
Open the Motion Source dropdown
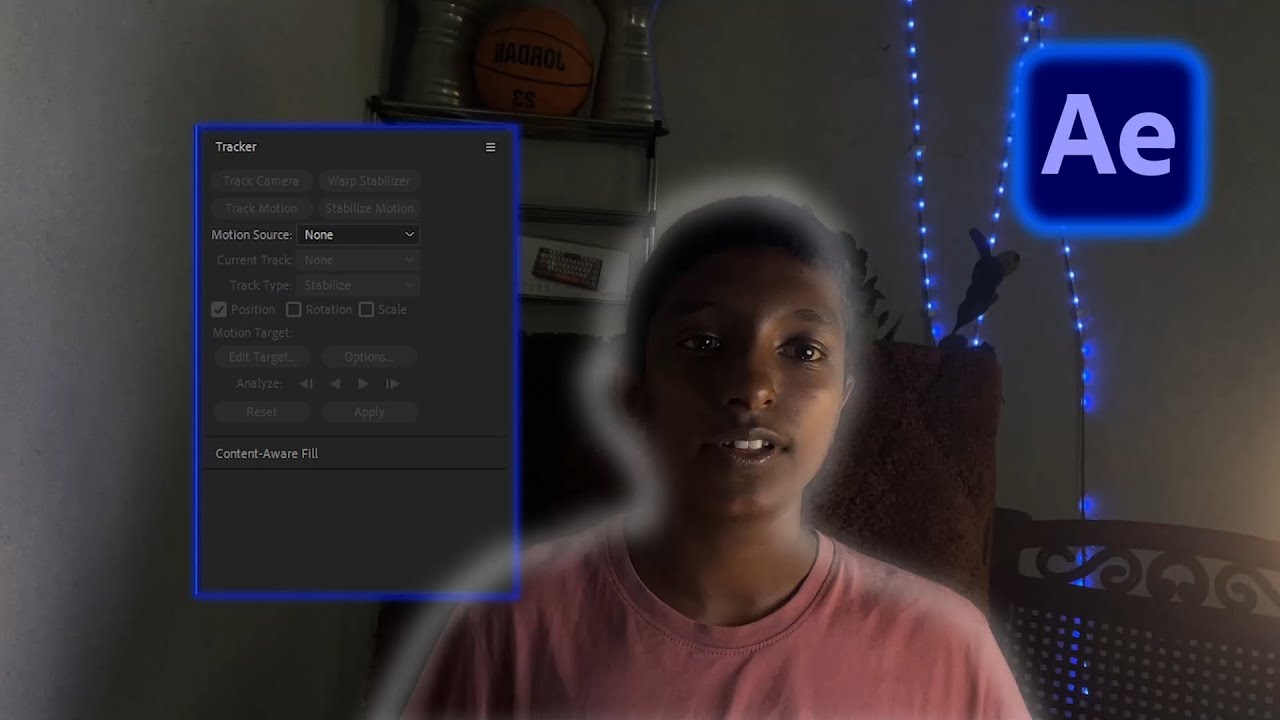[x=358, y=235]
